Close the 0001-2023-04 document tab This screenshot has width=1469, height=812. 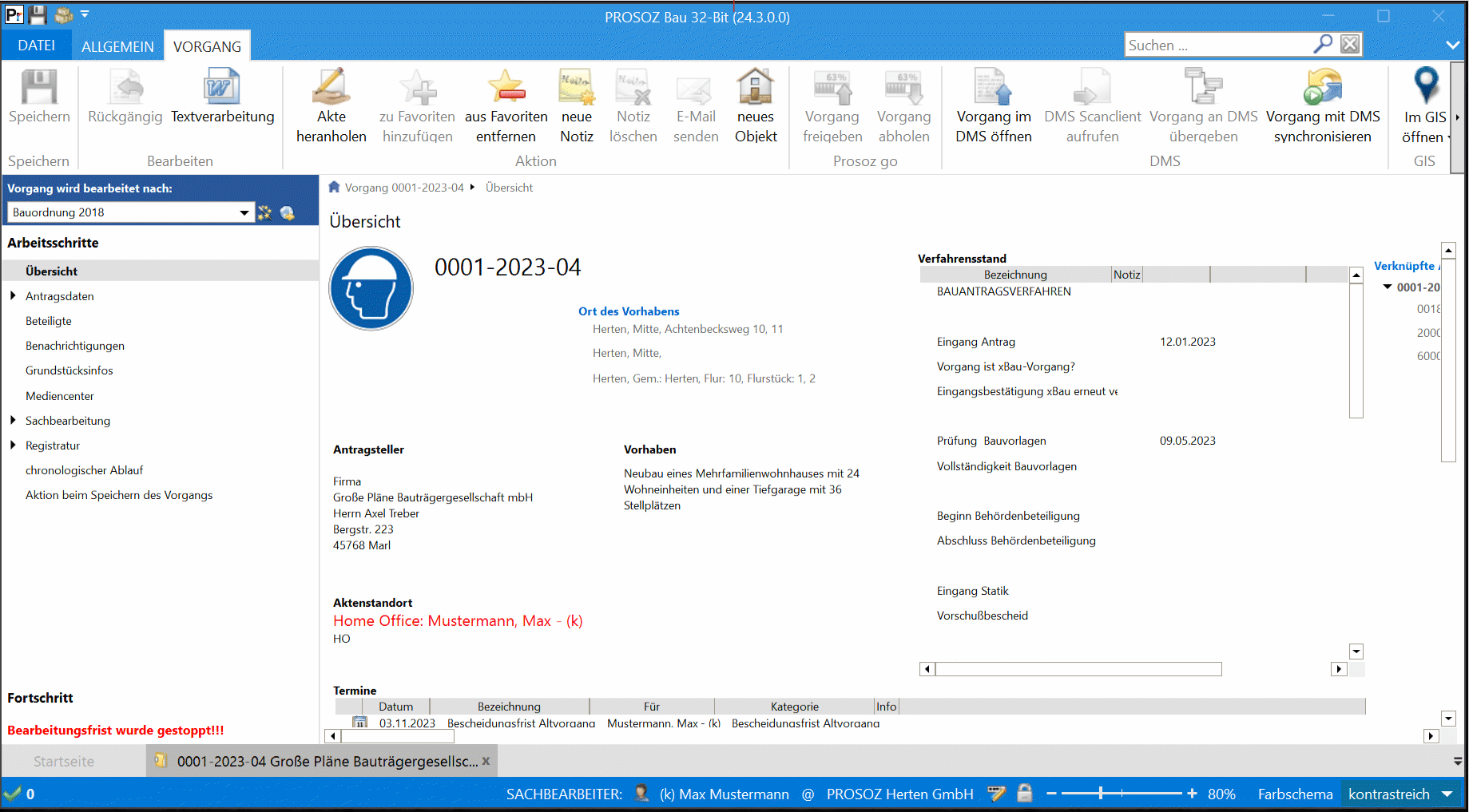pos(486,761)
